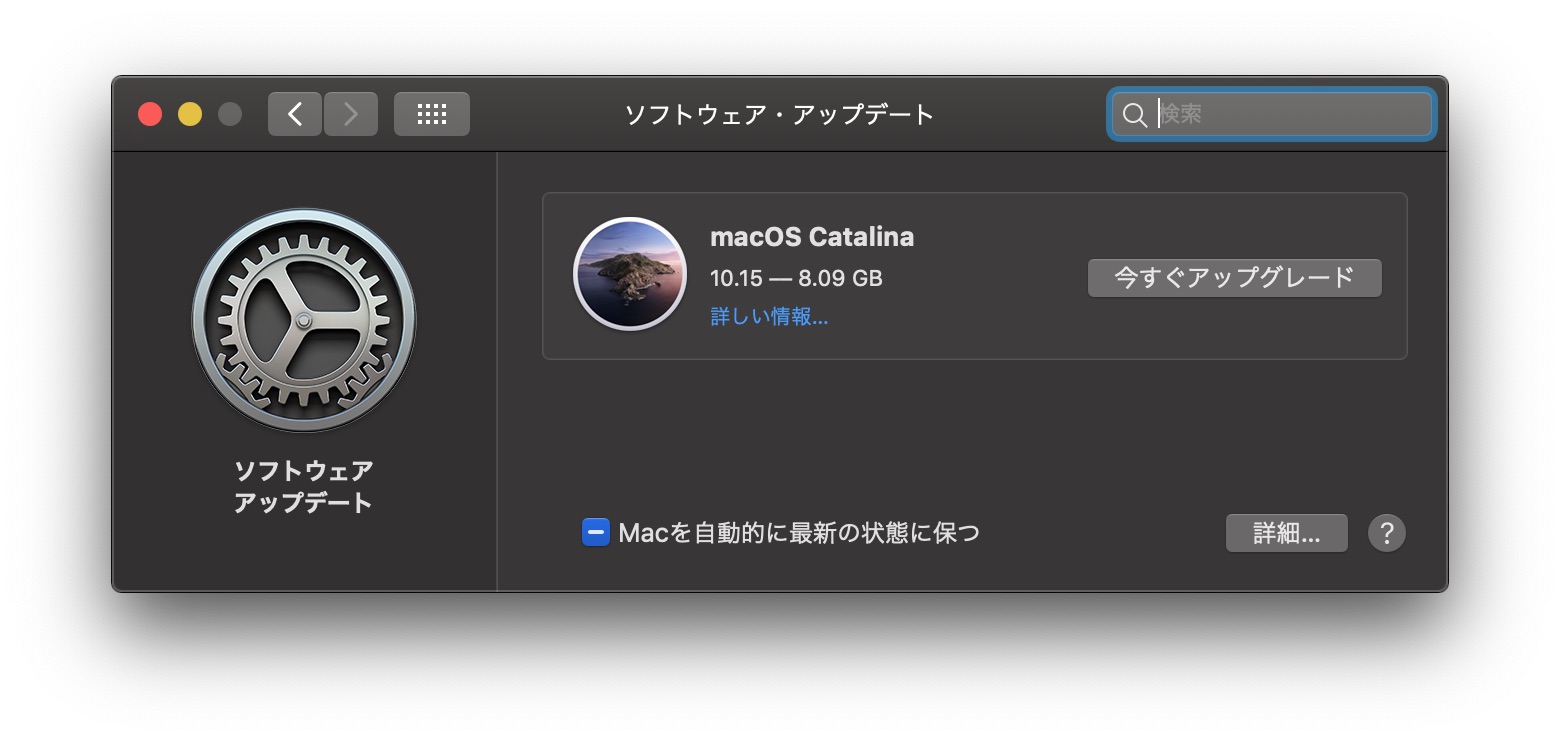The image size is (1560, 740).
Task: Open help with the question mark button
Action: [x=1387, y=533]
